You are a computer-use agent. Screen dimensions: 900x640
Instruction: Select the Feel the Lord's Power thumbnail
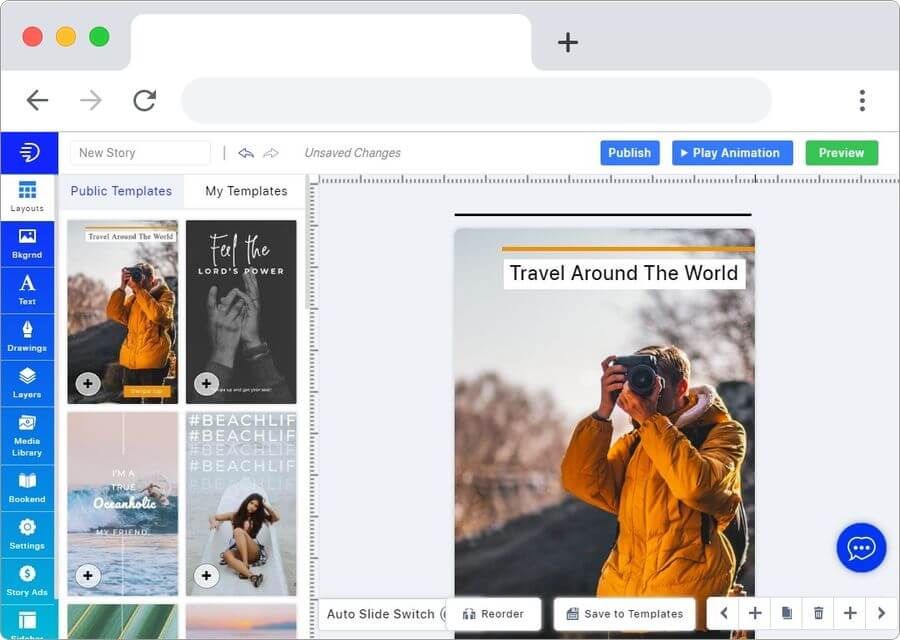(241, 312)
